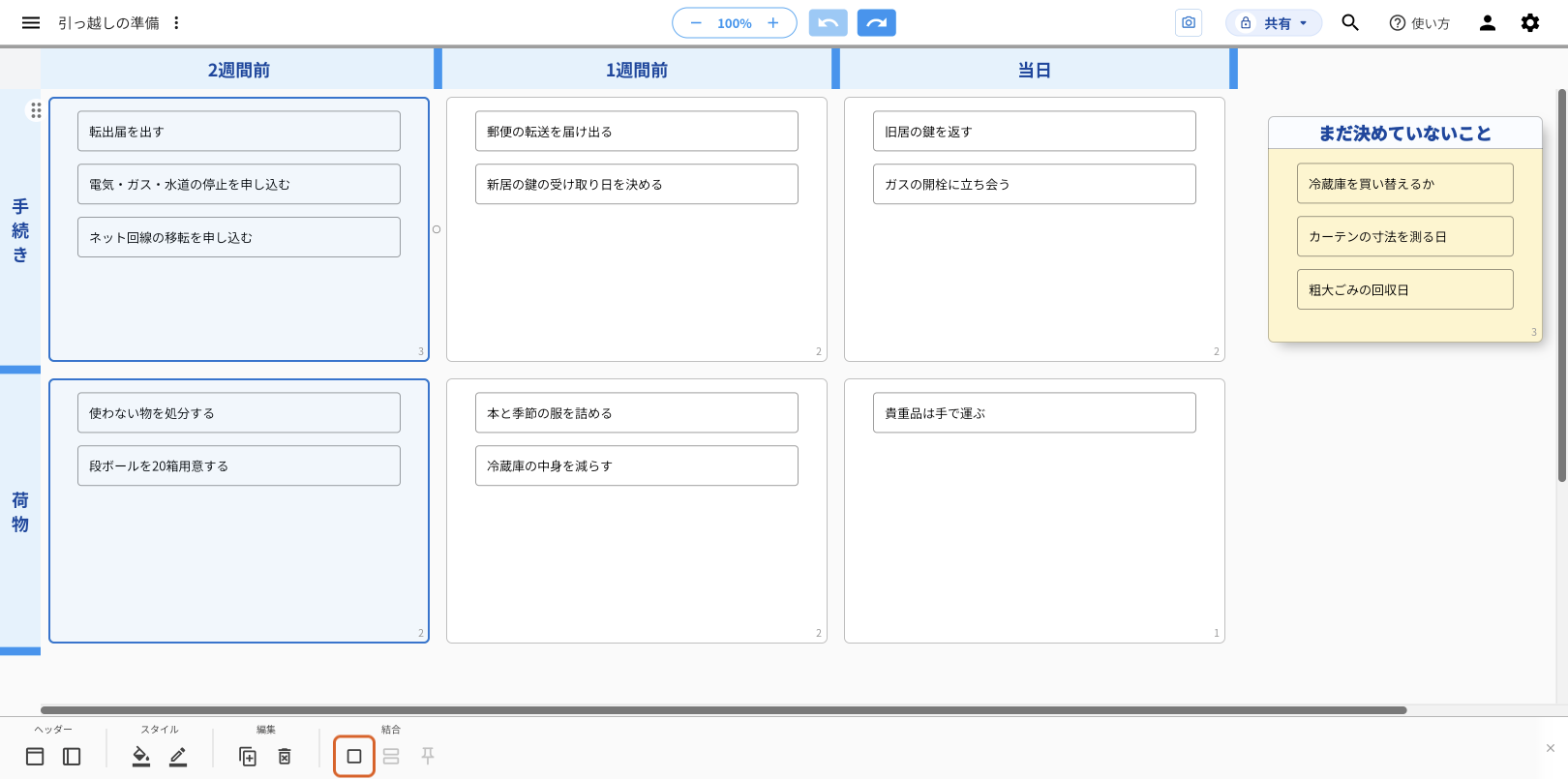Screen dimensions: 1568x779
Task: Toggle the header column option
Action: pos(72,757)
